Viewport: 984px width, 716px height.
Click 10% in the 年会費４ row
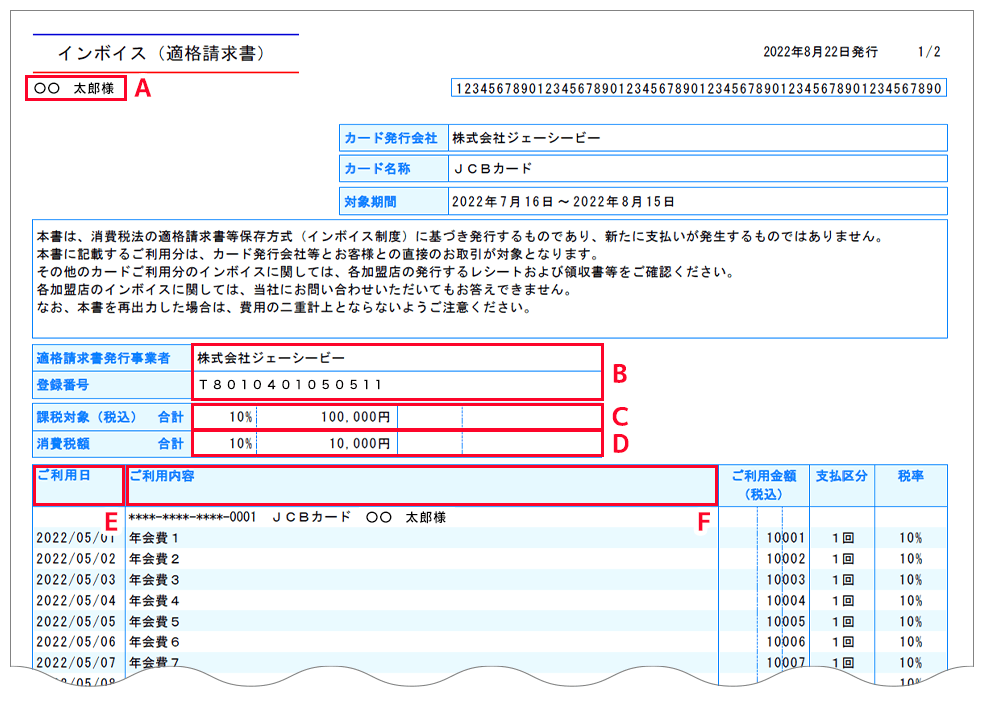pyautogui.click(x=911, y=601)
